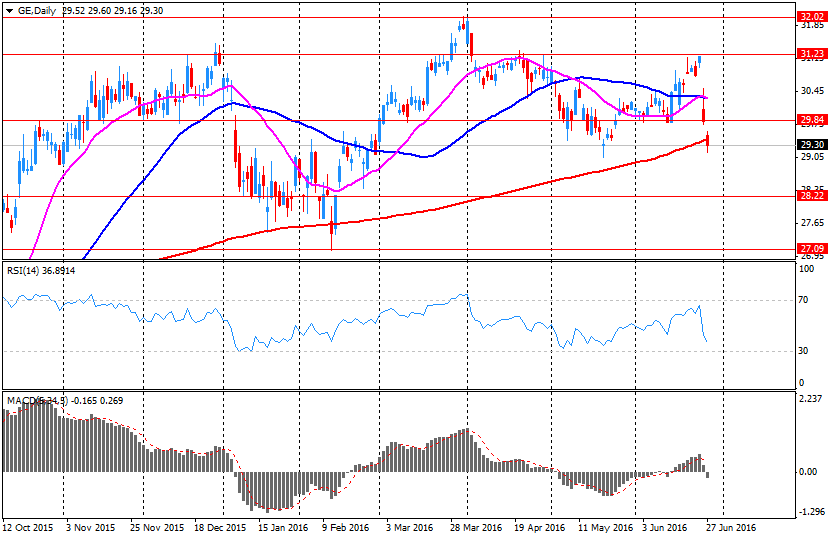The image size is (835, 536).
Task: Click the 27.65 price scale value
Action: point(812,223)
